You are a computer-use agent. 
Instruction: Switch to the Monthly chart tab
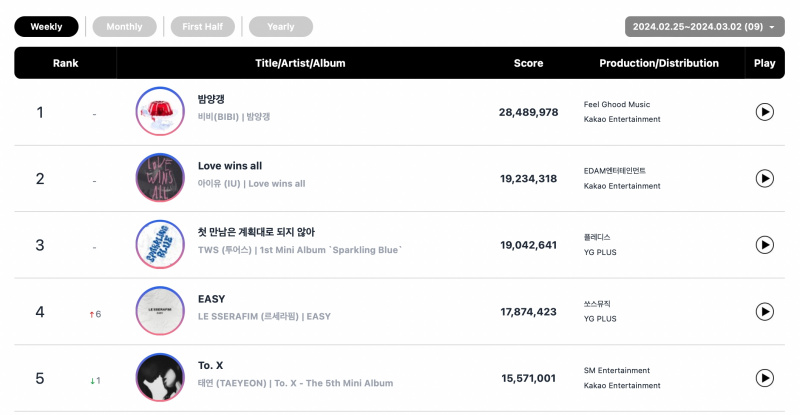[124, 27]
